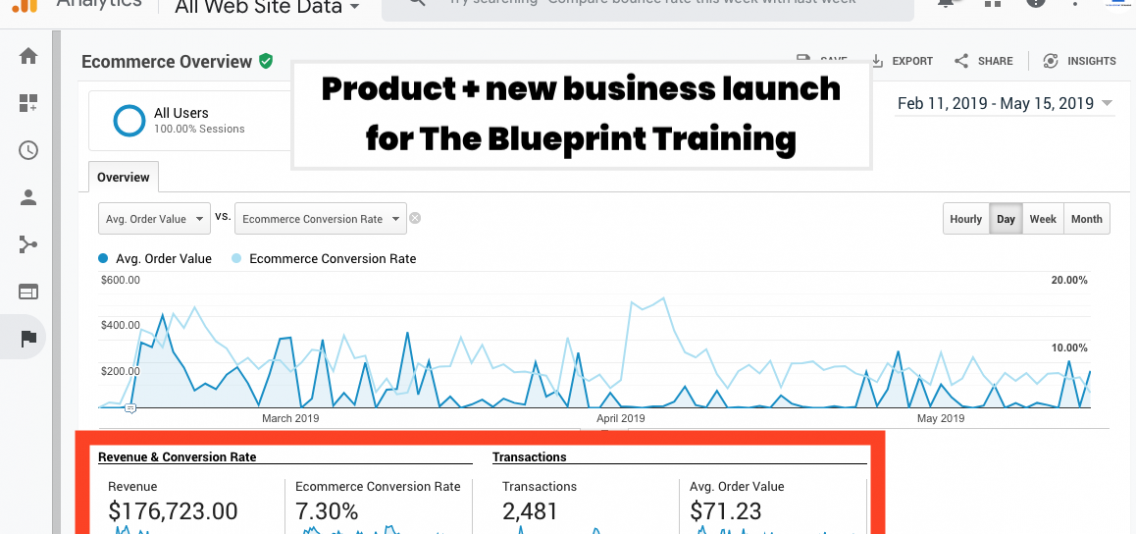Switch chart granularity to Week

pos(1043,218)
